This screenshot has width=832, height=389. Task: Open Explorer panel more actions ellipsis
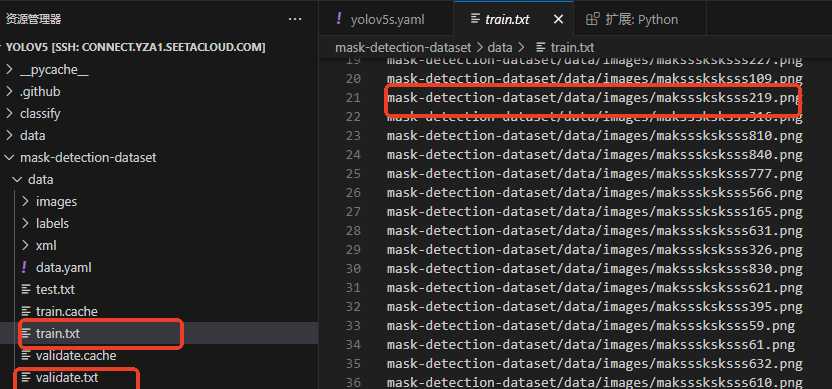point(294,20)
